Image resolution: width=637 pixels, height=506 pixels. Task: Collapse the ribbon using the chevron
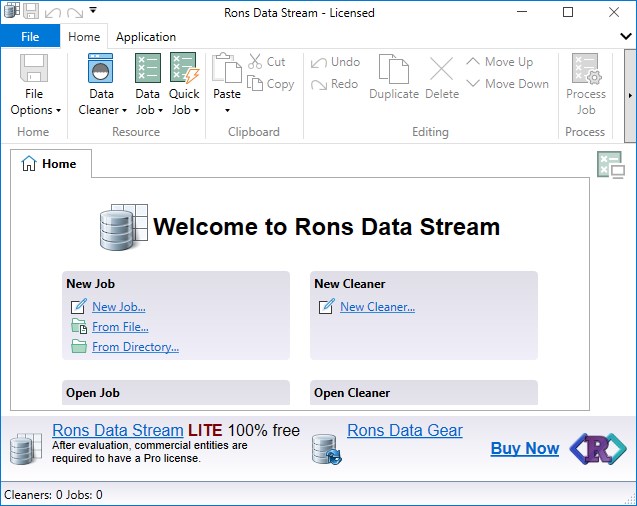click(x=626, y=37)
